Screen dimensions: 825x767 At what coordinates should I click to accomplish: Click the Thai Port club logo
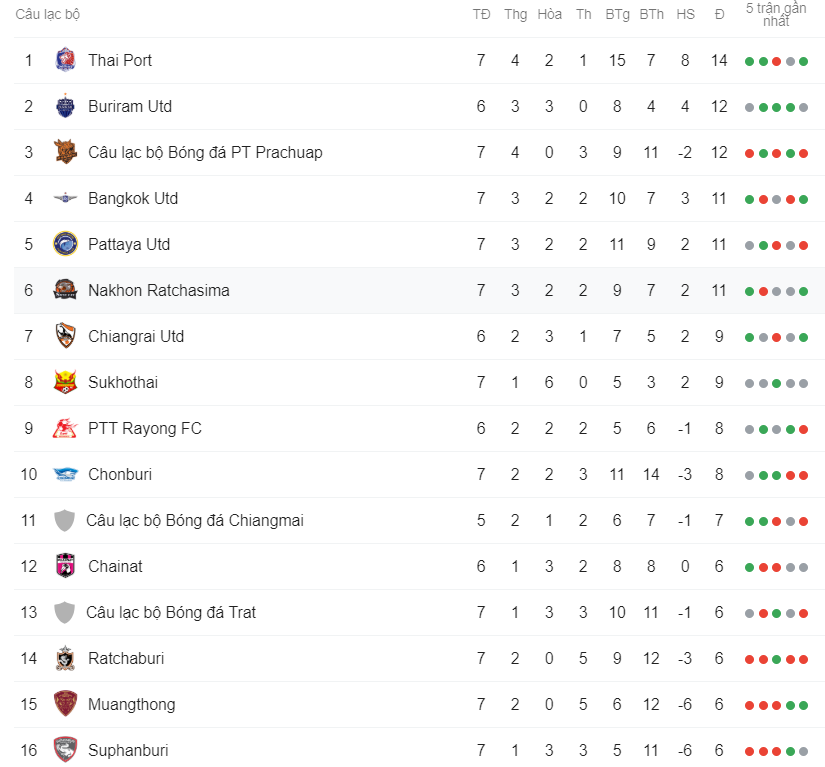[65, 60]
